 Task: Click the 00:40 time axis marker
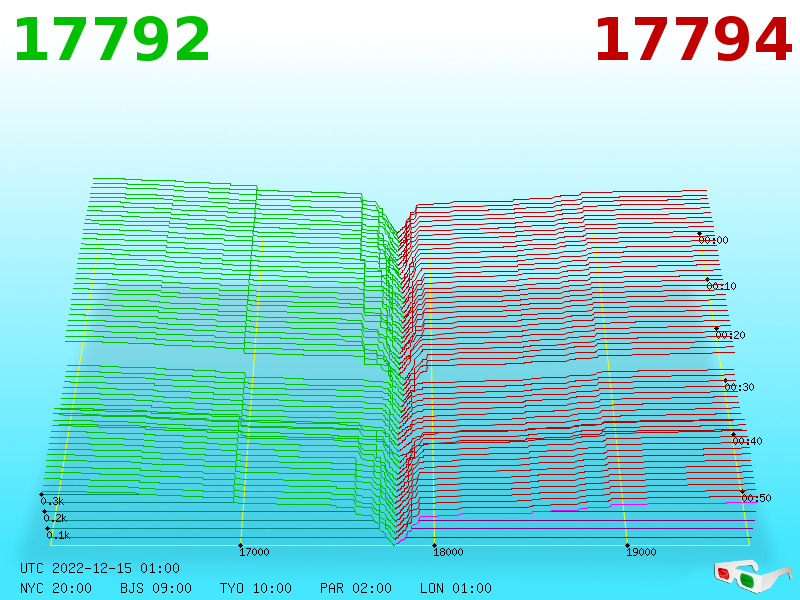[x=747, y=441]
